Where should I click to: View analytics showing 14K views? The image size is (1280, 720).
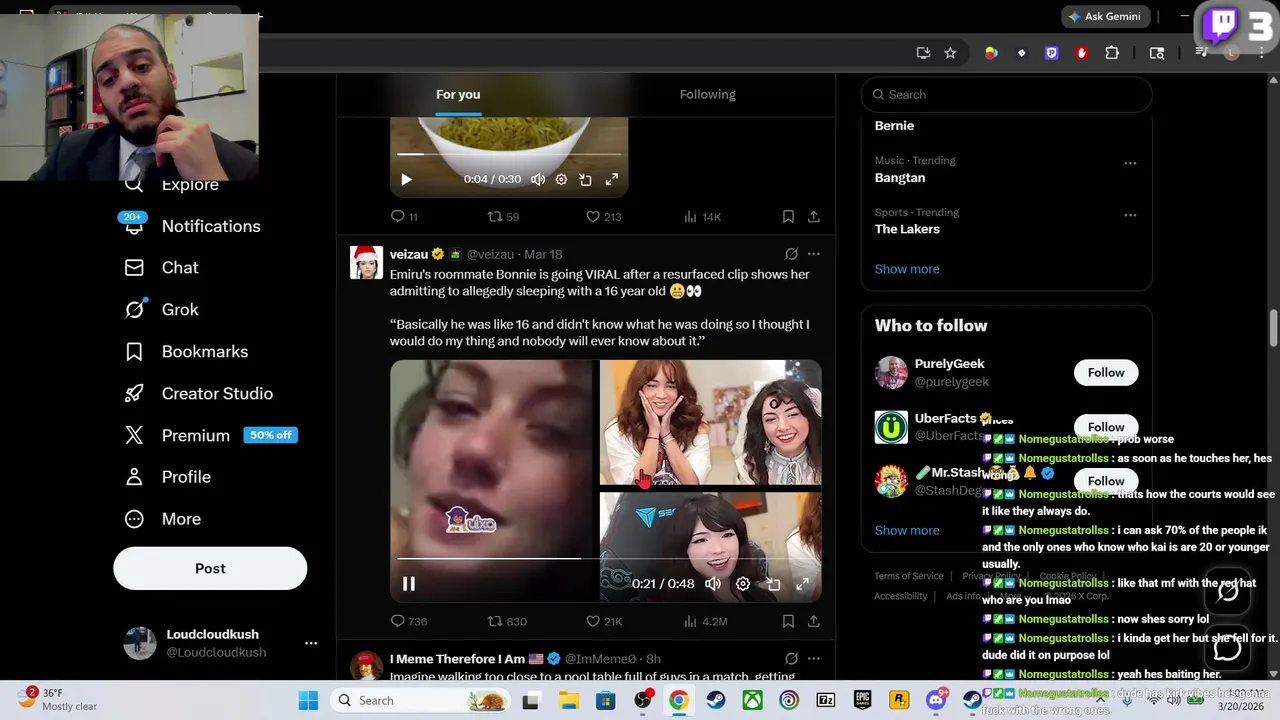coord(702,216)
